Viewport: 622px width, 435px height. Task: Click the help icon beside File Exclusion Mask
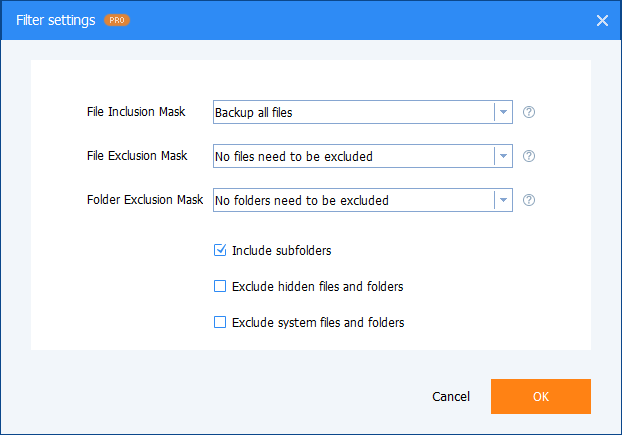(529, 156)
